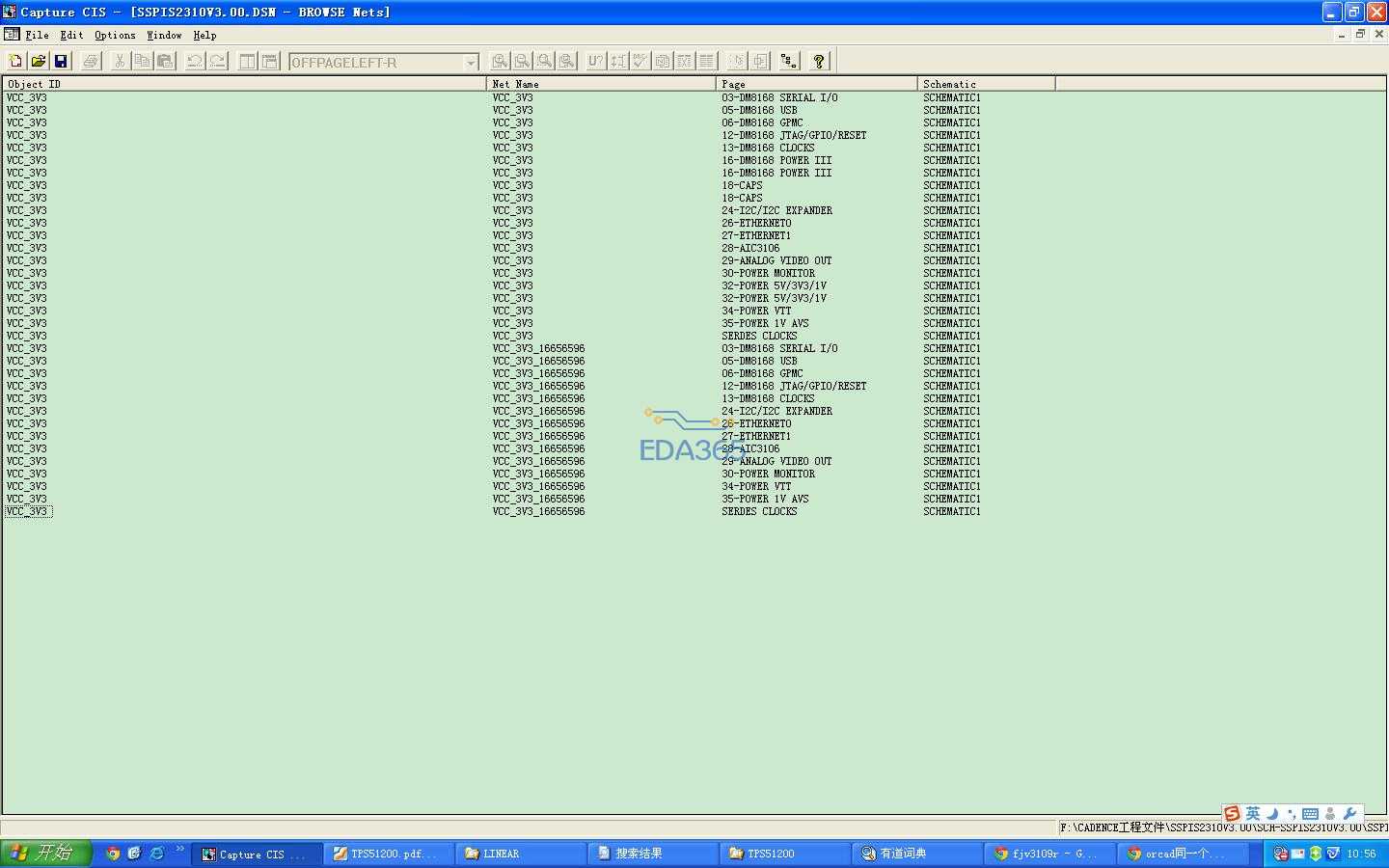The width and height of the screenshot is (1389, 868).
Task: Minimize the BROWSE Nets child window
Action: click(x=1342, y=35)
